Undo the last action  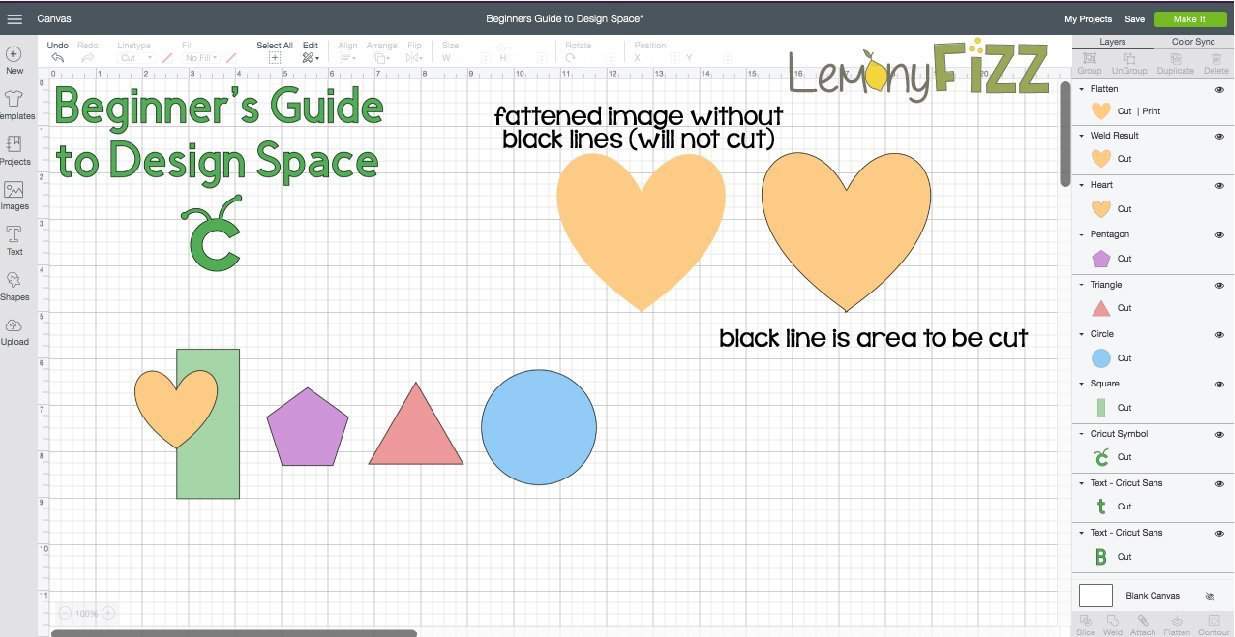click(x=58, y=58)
